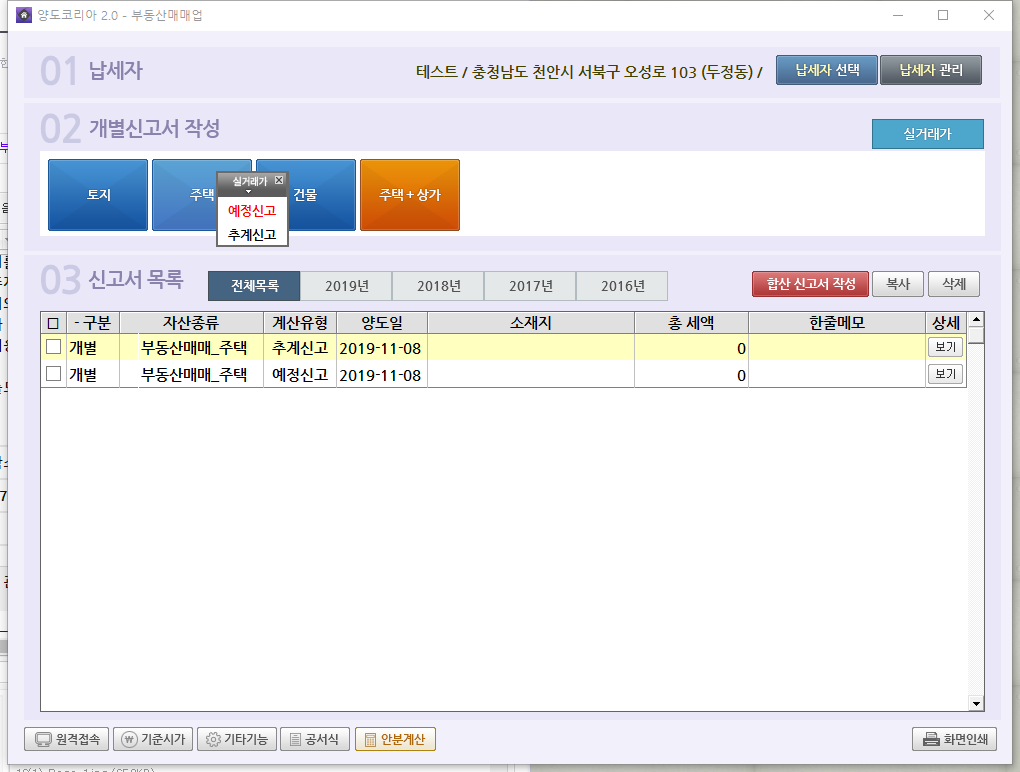The height and width of the screenshot is (772, 1020).
Task: Check the 예정신고 row checkbox
Action: point(53,374)
